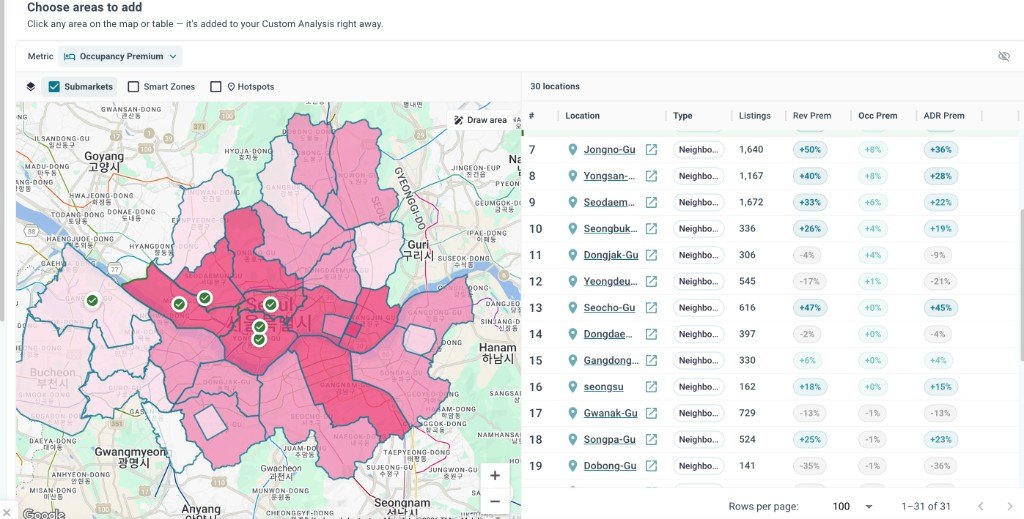This screenshot has height=519, width=1024.
Task: Open the Gwanak-Gu location link
Action: click(x=611, y=413)
